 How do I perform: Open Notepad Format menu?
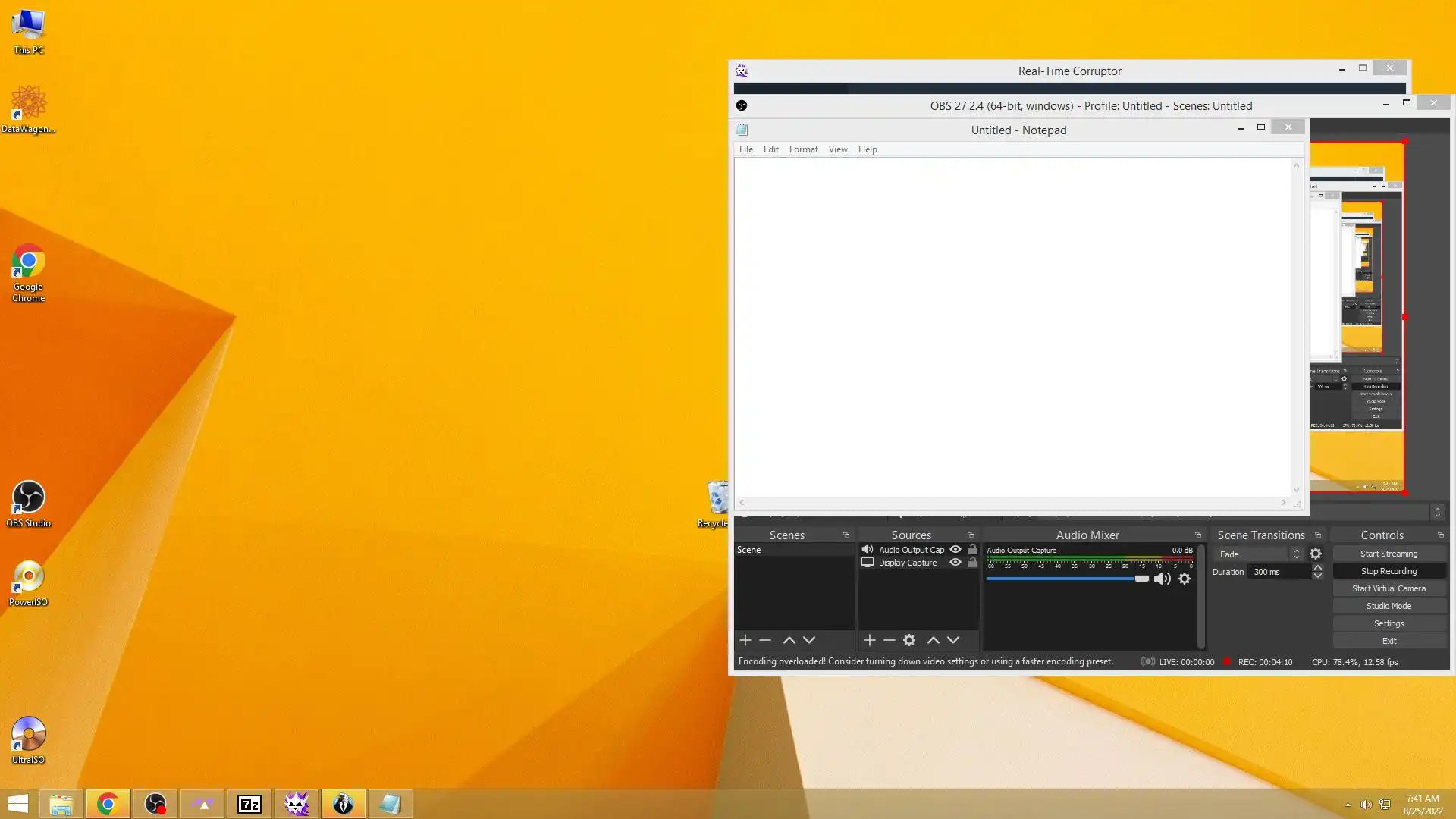[x=803, y=149]
